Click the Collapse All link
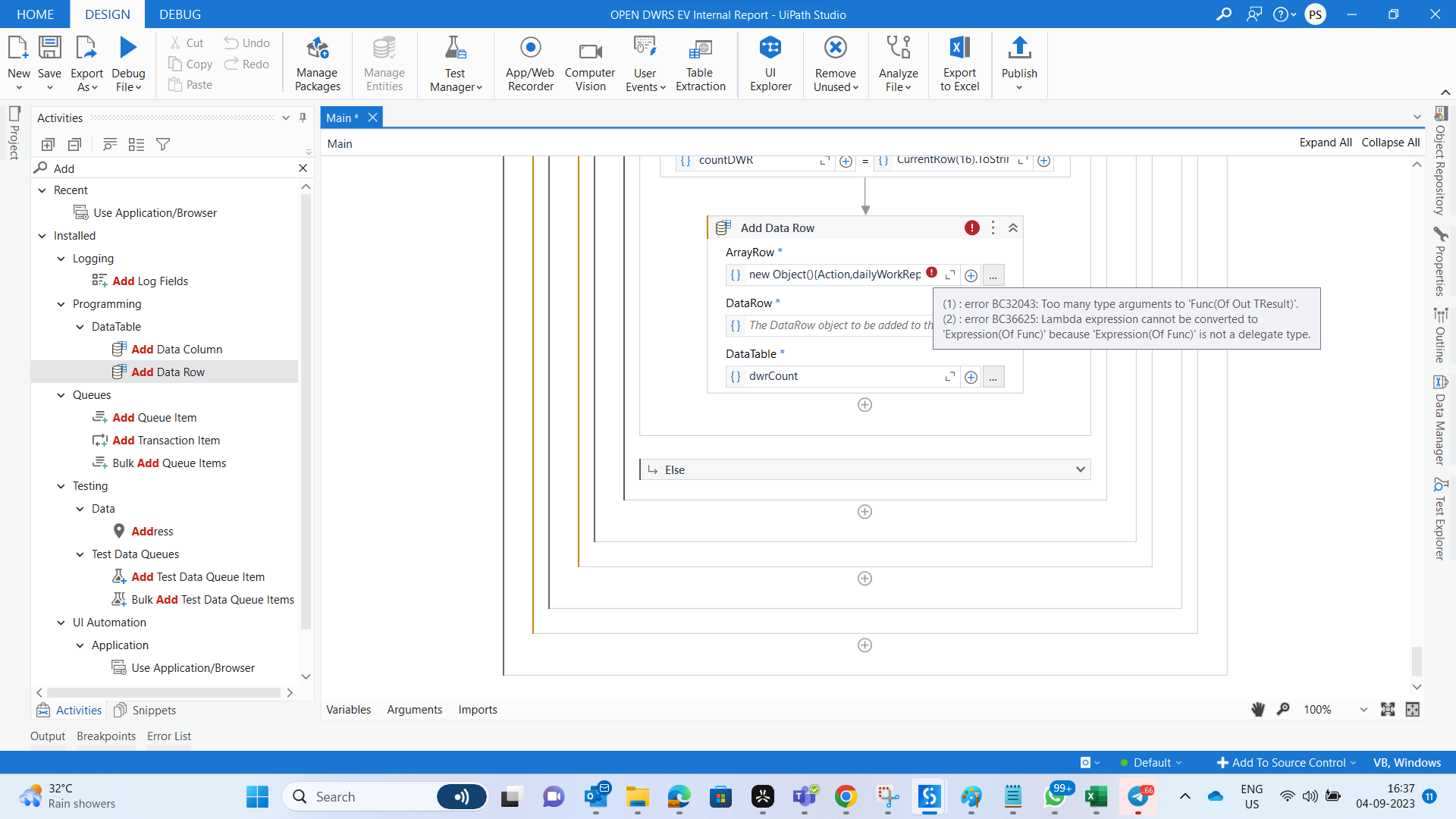The height and width of the screenshot is (819, 1456). tap(1390, 143)
